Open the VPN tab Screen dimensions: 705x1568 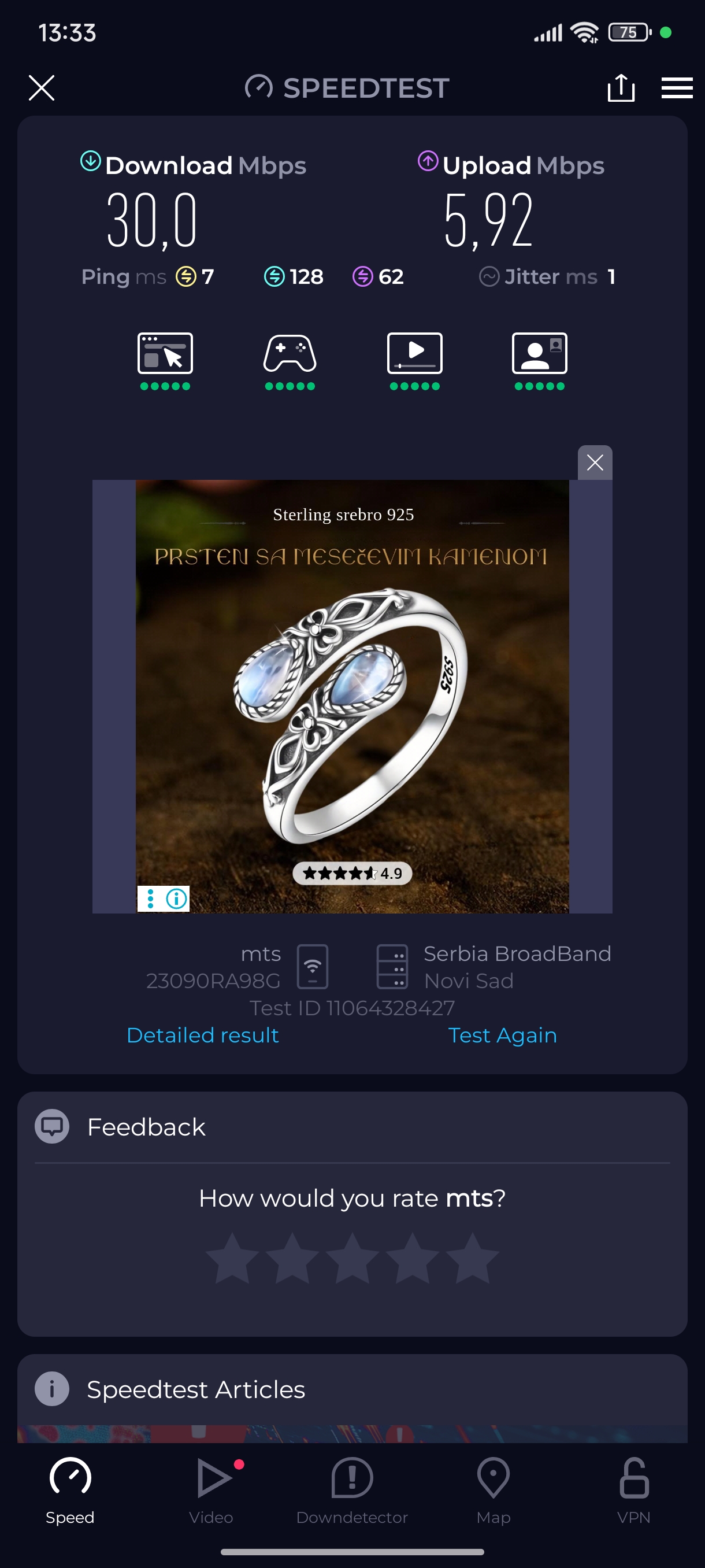click(634, 1490)
